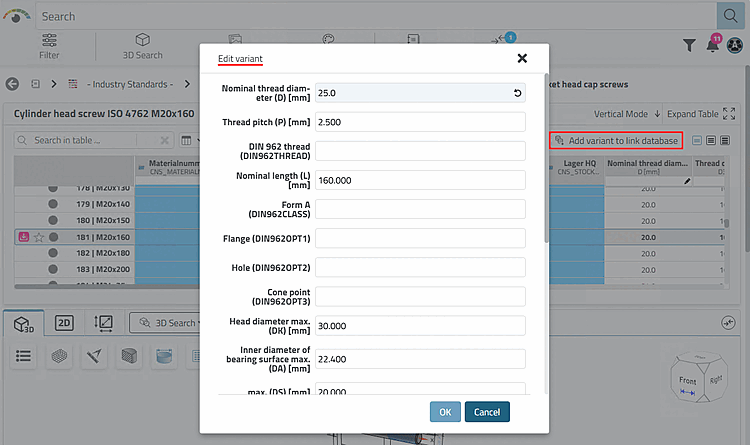Image resolution: width=750 pixels, height=445 pixels.
Task: Click the Front face of view cube
Action: tap(687, 381)
